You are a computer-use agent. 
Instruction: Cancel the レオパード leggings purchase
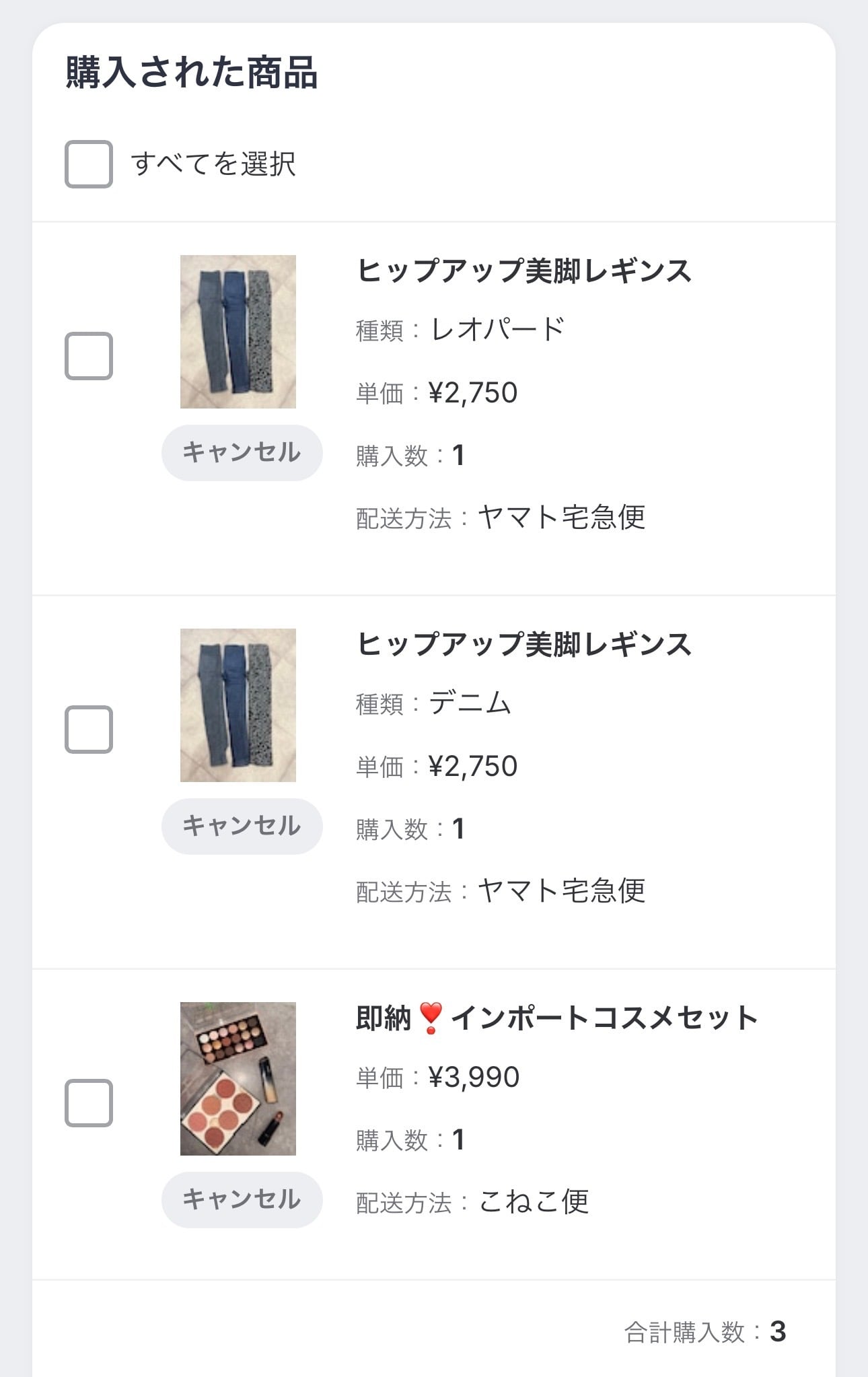click(x=242, y=453)
